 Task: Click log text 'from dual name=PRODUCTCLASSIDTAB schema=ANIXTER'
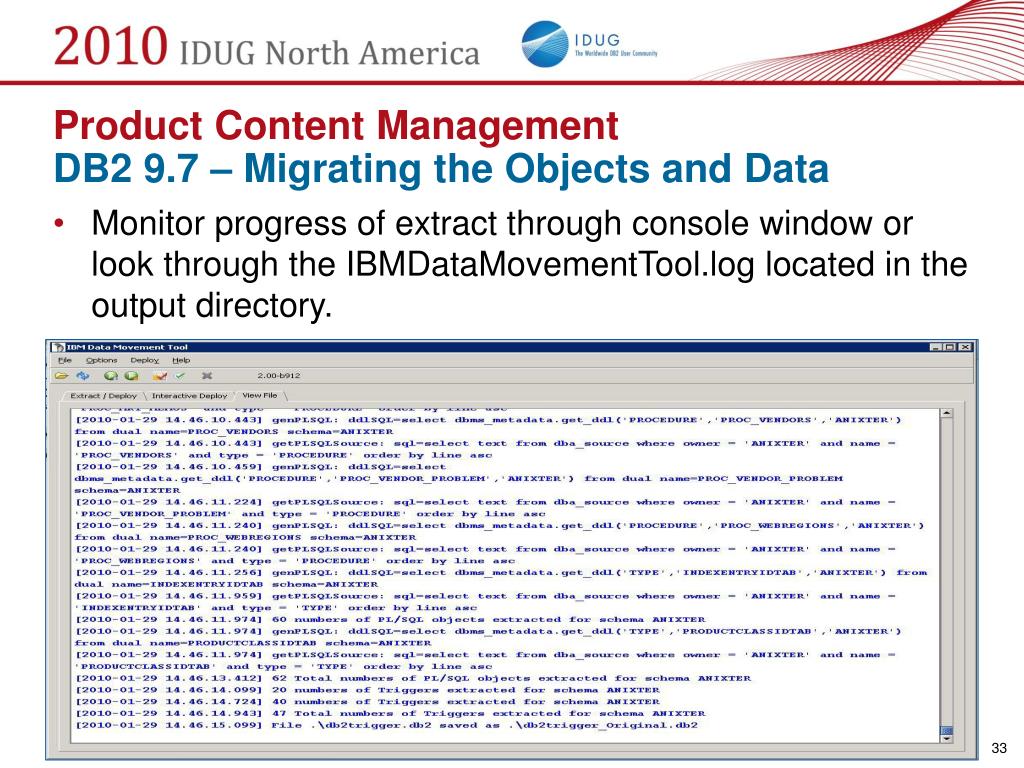(253, 643)
